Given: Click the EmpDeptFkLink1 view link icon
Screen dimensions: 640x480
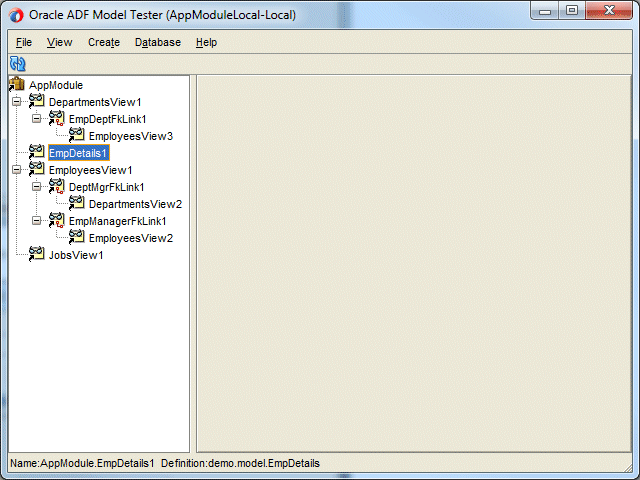Looking at the screenshot, I should pos(56,118).
